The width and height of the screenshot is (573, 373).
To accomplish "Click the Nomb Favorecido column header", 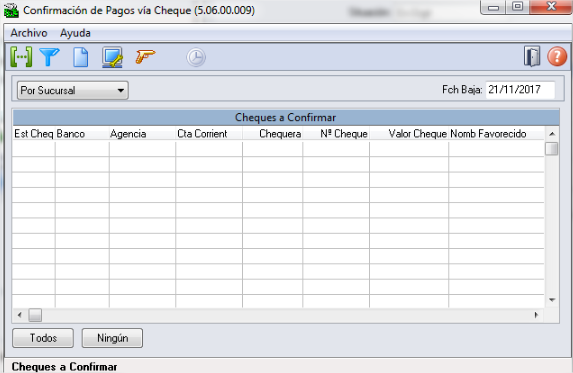I will 496,134.
